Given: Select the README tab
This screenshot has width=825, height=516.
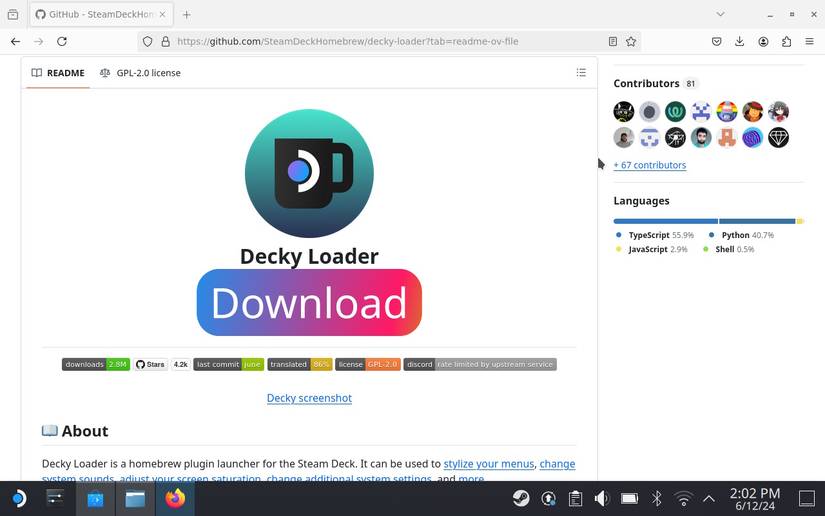Looking at the screenshot, I should tap(57, 73).
